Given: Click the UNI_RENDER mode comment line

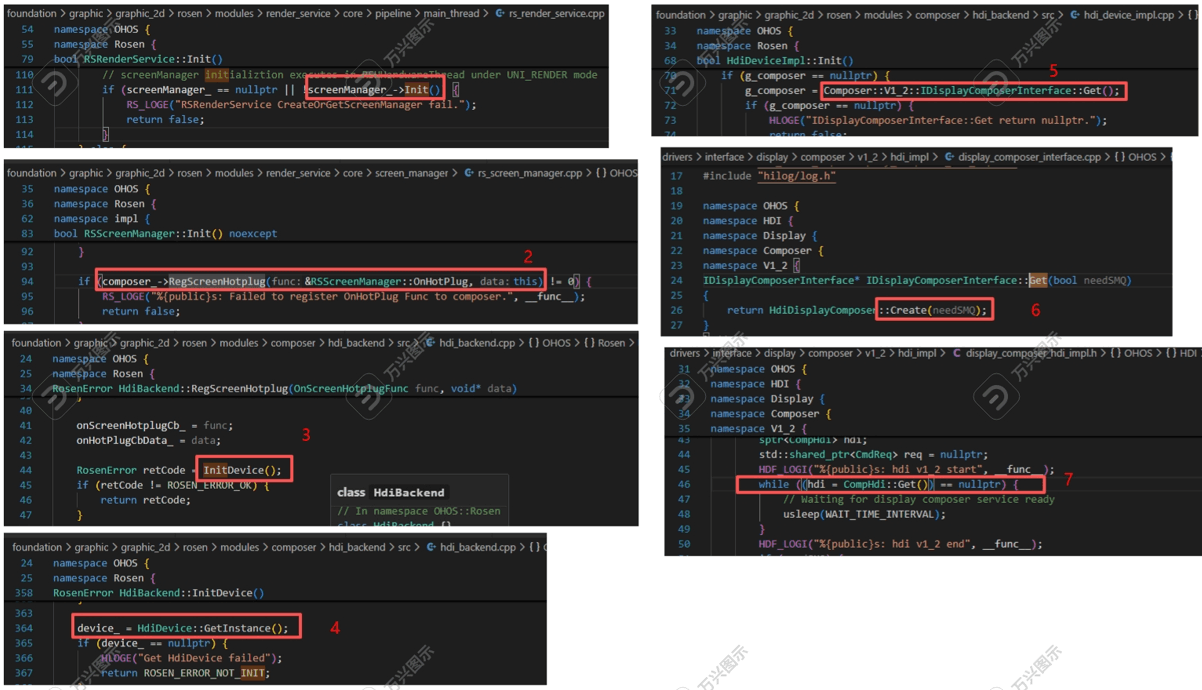Looking at the screenshot, I should (x=349, y=74).
